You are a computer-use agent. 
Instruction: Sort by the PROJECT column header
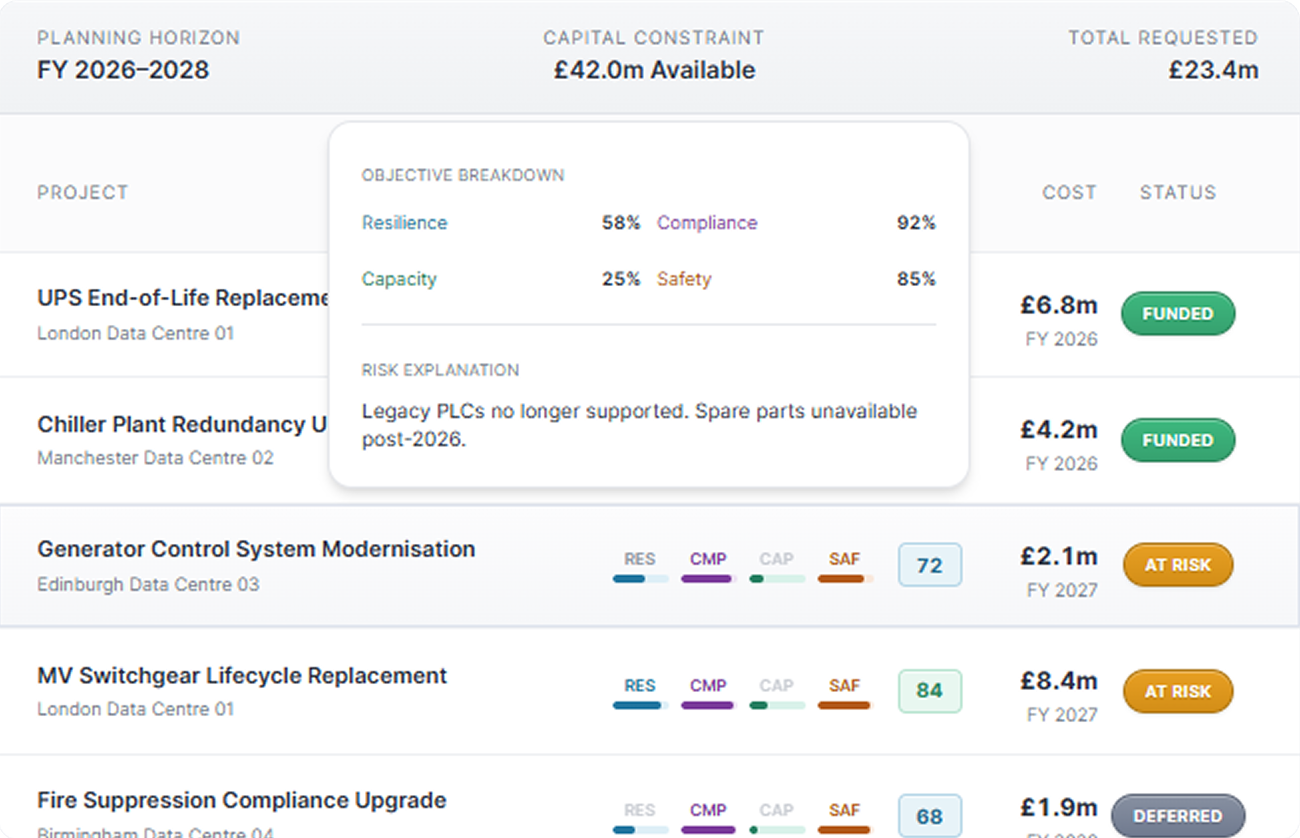tap(82, 192)
